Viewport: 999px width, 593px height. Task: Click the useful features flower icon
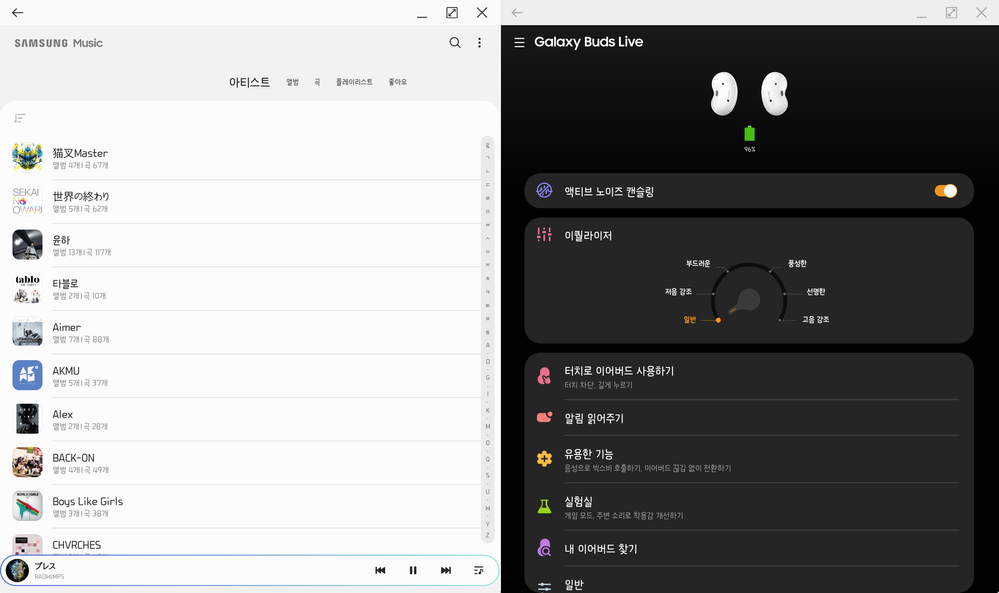[x=544, y=458]
